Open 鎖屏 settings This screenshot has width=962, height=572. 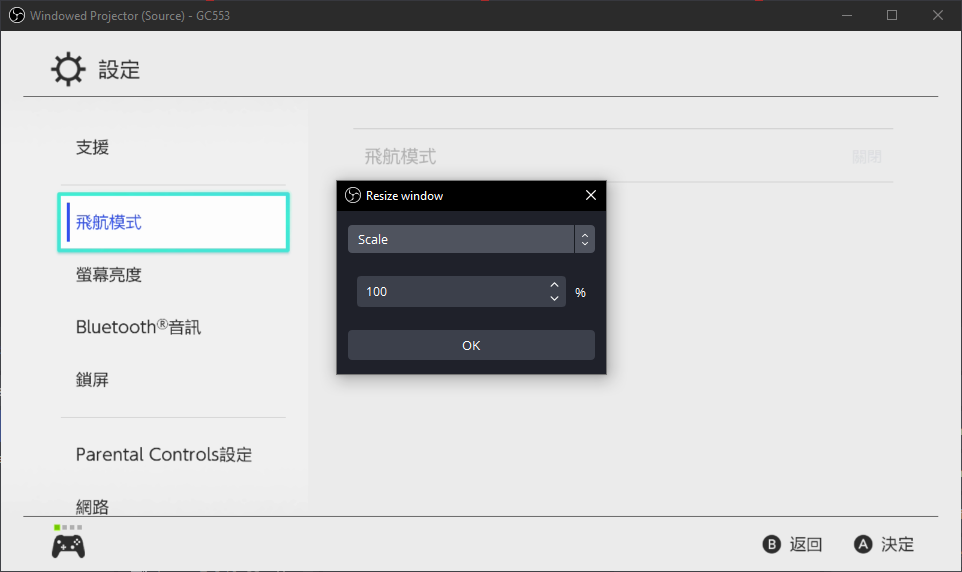pos(92,379)
